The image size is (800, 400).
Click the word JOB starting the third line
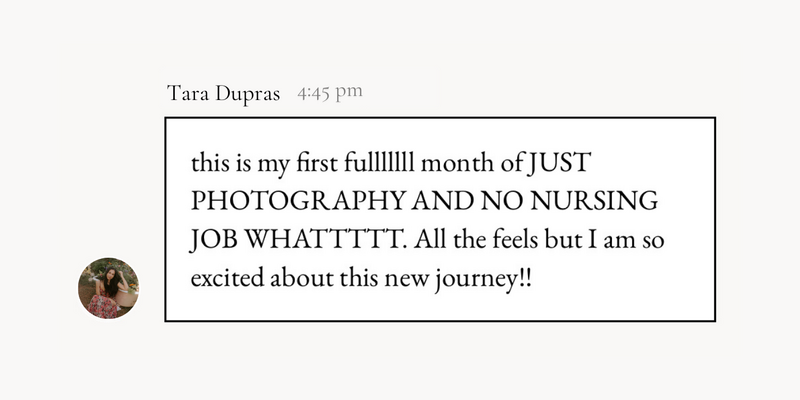(x=214, y=240)
